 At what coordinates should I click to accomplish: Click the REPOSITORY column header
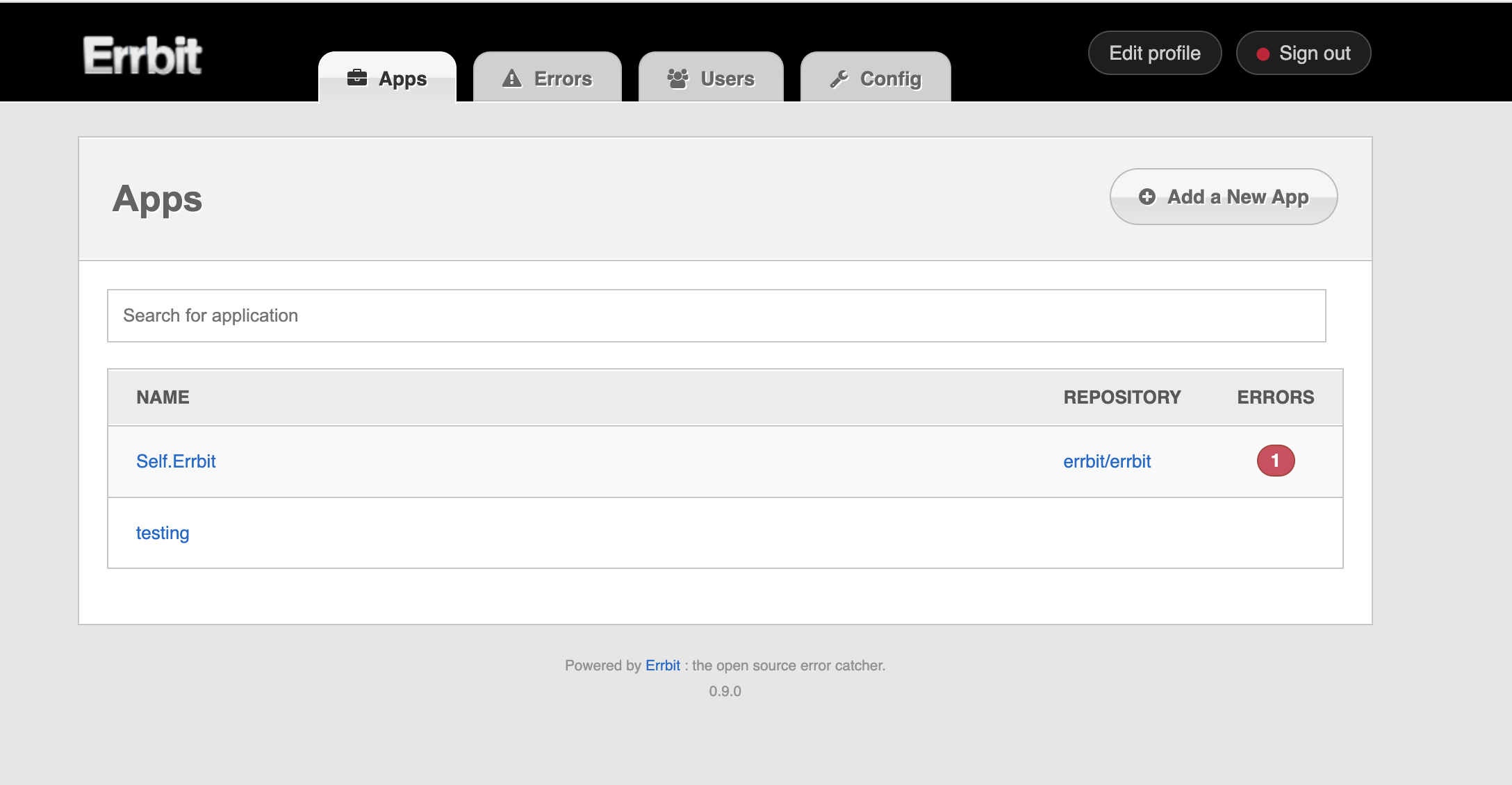1122,397
